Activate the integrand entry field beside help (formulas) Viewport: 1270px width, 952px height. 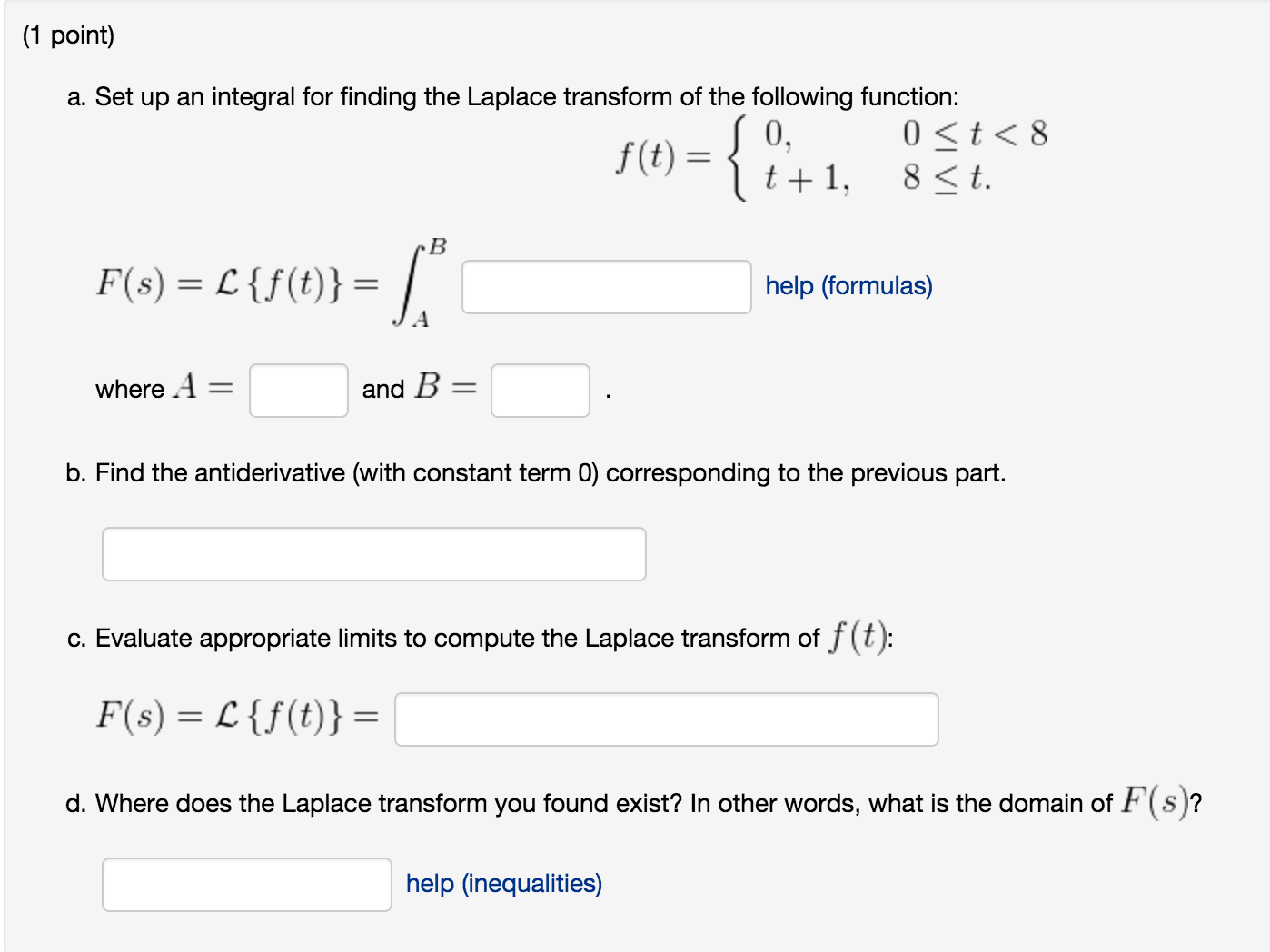point(604,286)
